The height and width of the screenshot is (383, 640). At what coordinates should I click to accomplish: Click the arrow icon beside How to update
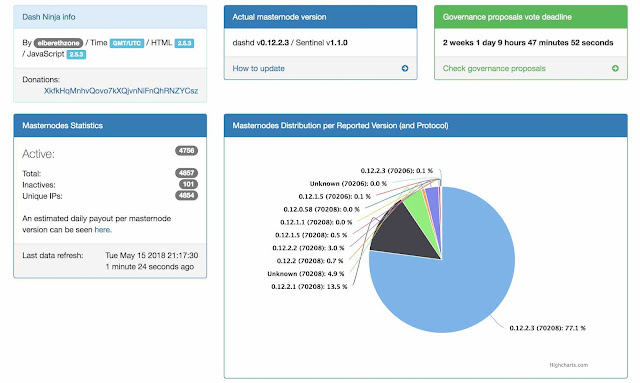point(404,69)
